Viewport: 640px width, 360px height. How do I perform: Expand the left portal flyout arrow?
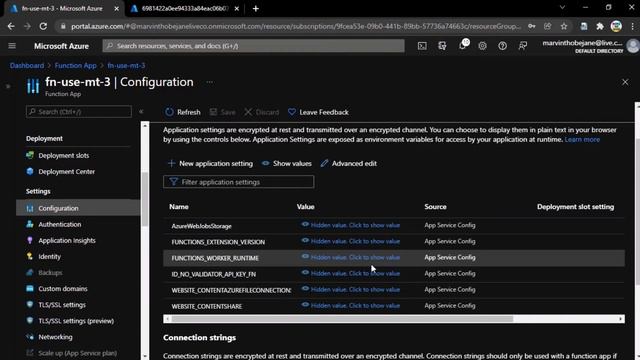point(8,86)
